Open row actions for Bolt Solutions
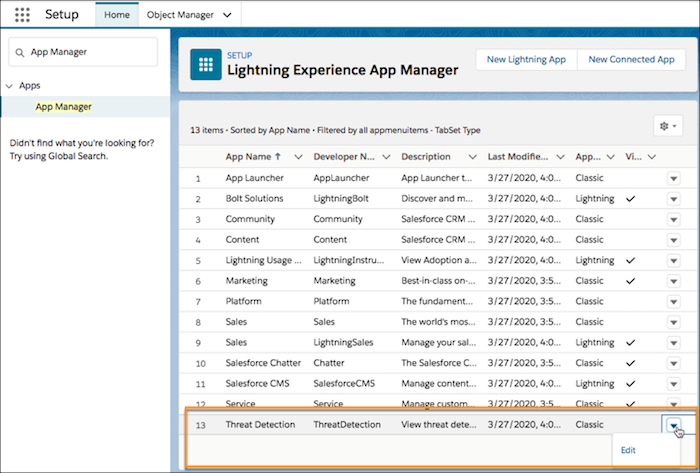The width and height of the screenshot is (700, 473). pyautogui.click(x=674, y=199)
